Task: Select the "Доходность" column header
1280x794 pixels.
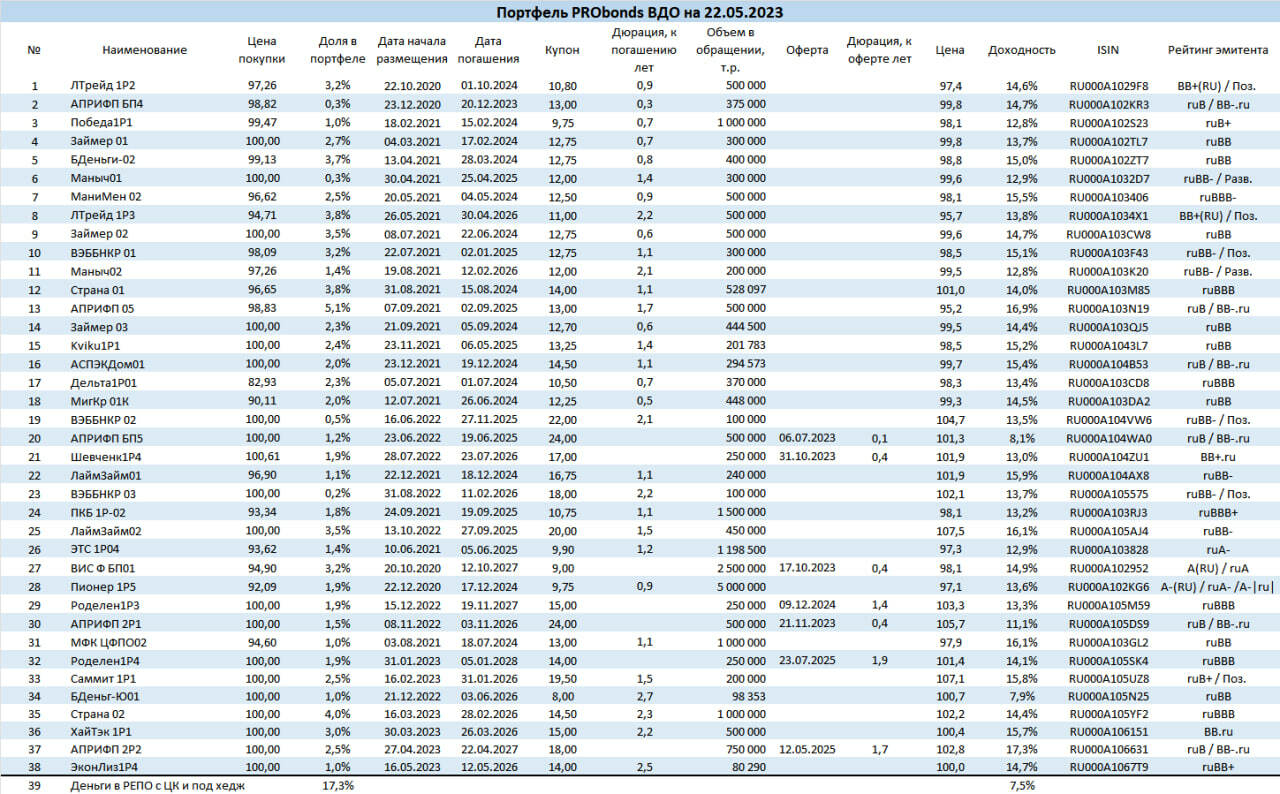Action: pos(1021,50)
